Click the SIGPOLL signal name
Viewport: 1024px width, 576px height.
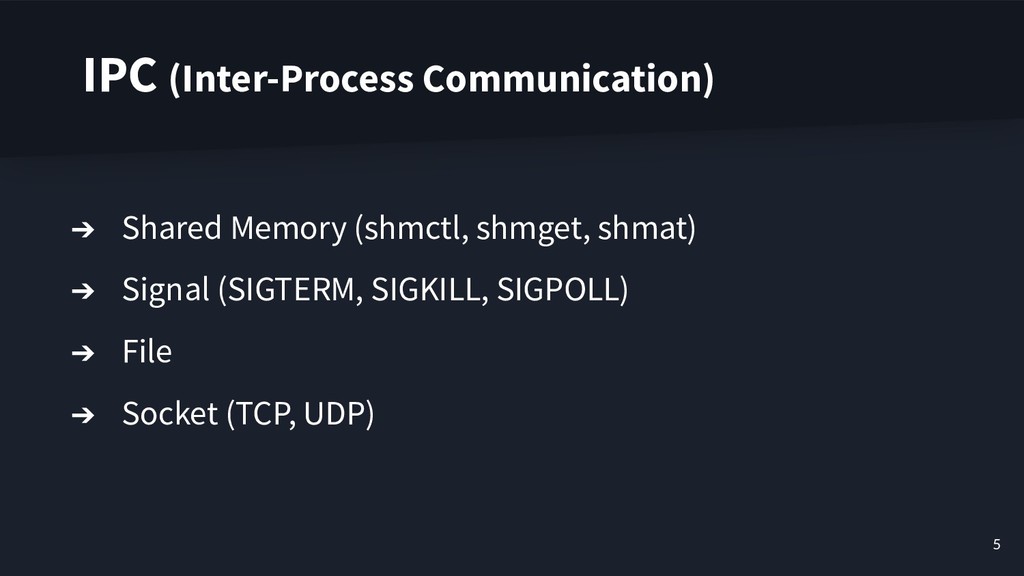click(x=558, y=289)
